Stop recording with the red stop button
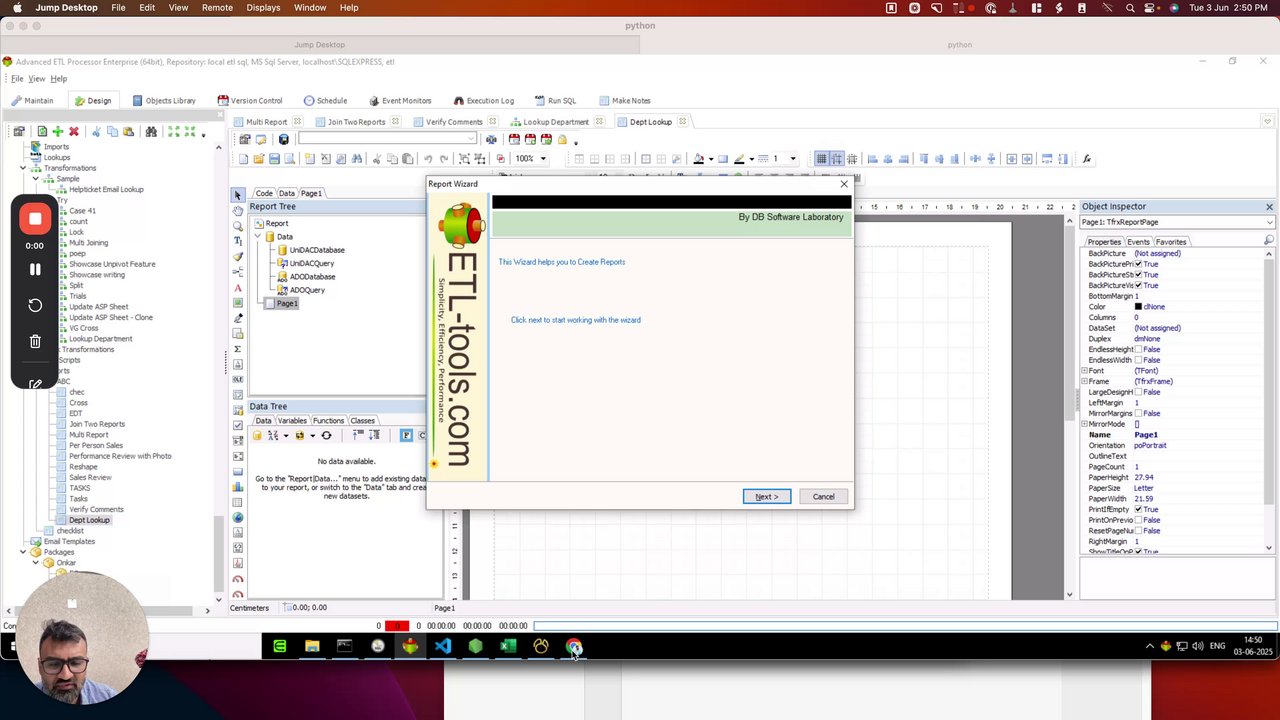This screenshot has height=720, width=1280. tap(35, 219)
